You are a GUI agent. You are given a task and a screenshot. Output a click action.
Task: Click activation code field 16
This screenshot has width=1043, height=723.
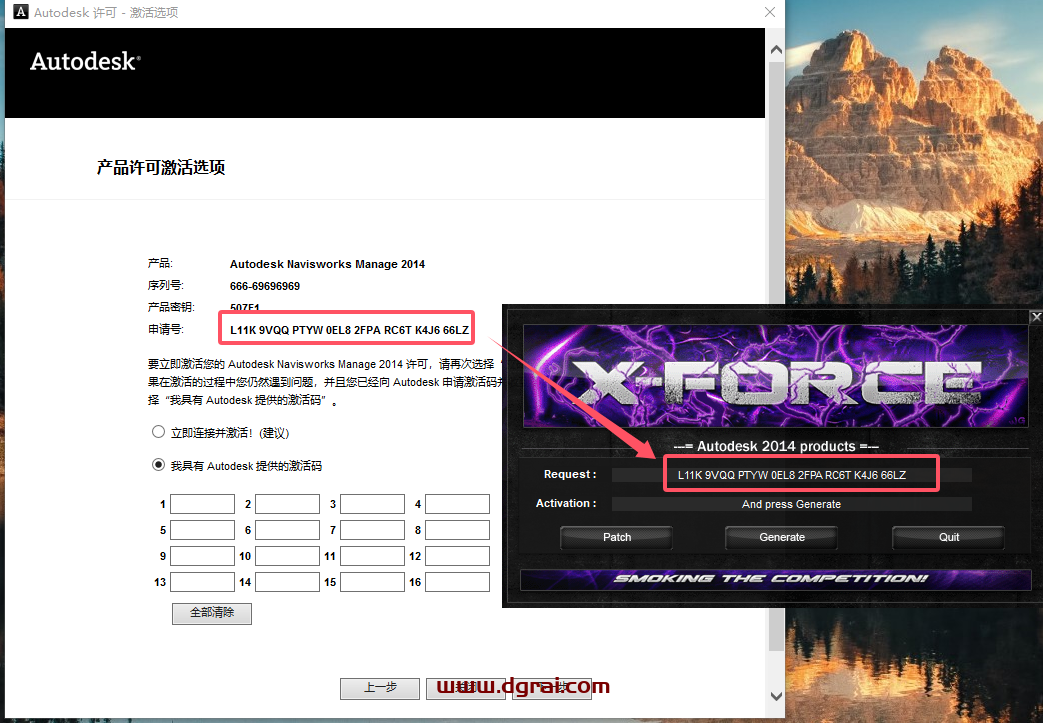coord(458,581)
